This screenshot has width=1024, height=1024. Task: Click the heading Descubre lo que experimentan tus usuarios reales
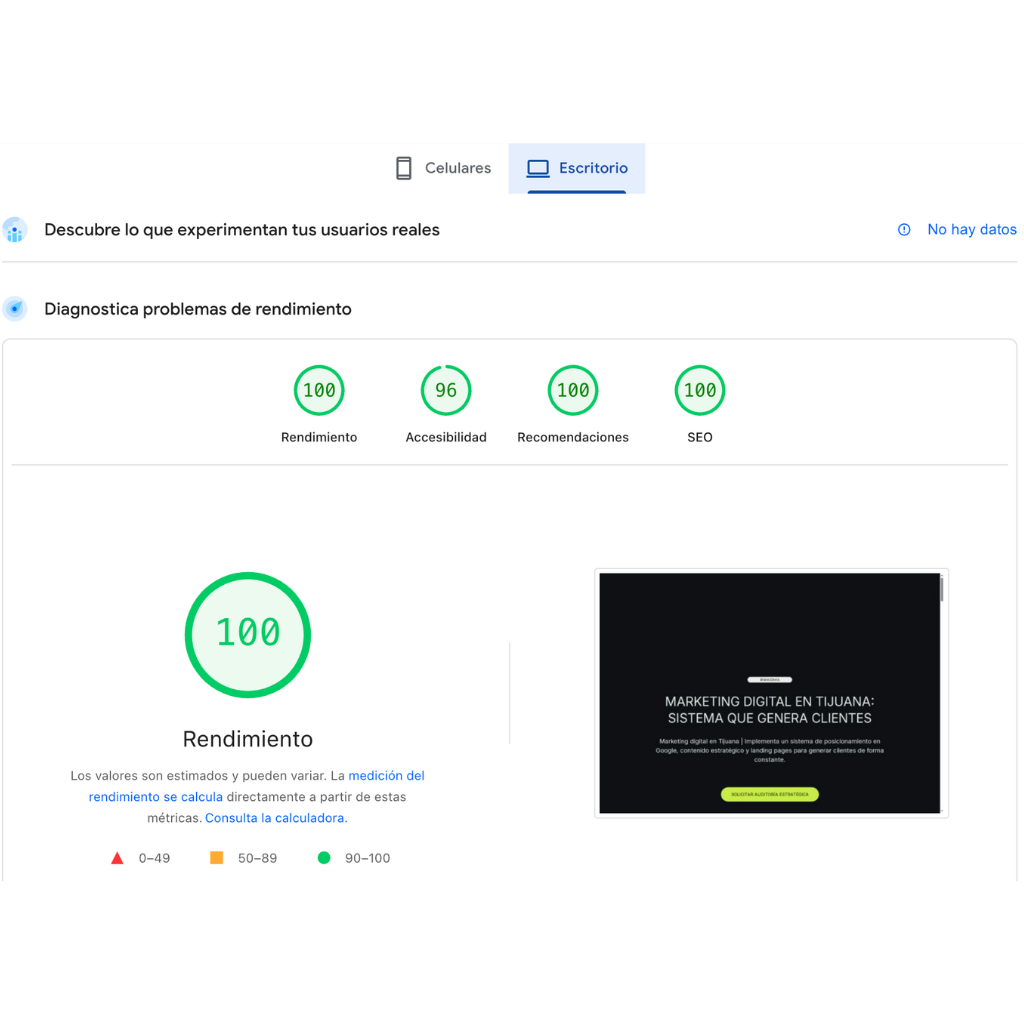point(242,230)
